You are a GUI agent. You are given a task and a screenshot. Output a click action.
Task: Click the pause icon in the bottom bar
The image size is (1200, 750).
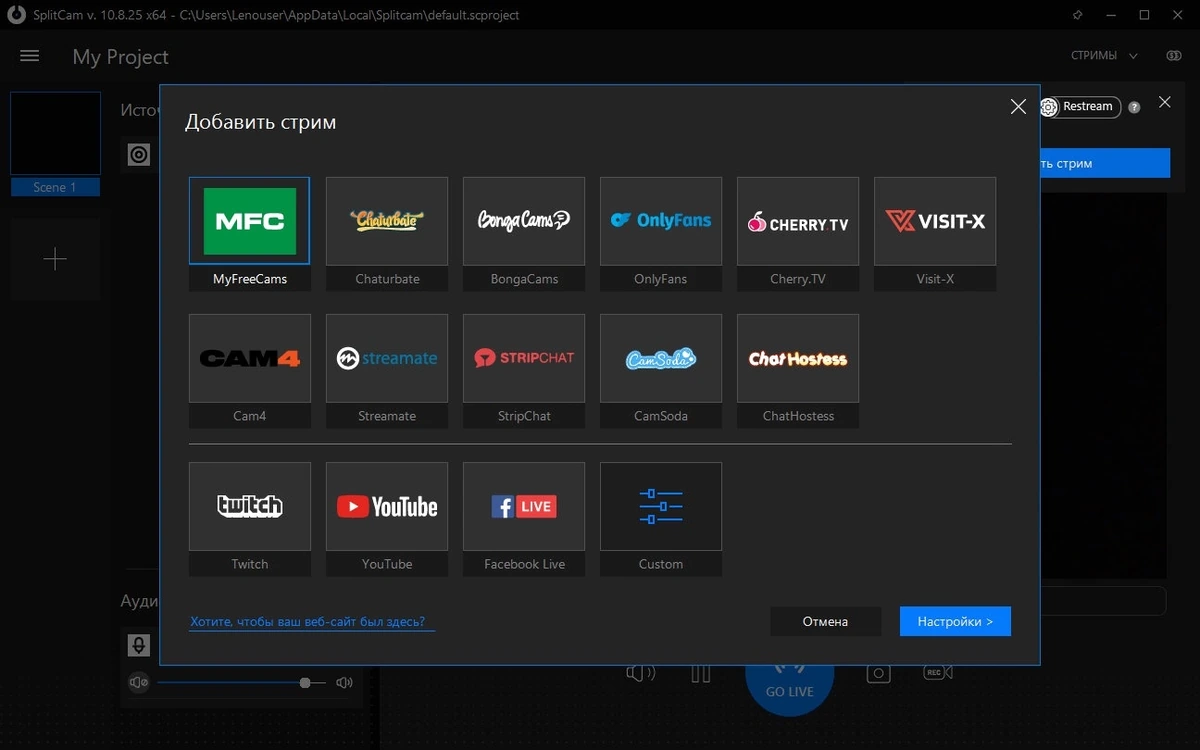701,673
